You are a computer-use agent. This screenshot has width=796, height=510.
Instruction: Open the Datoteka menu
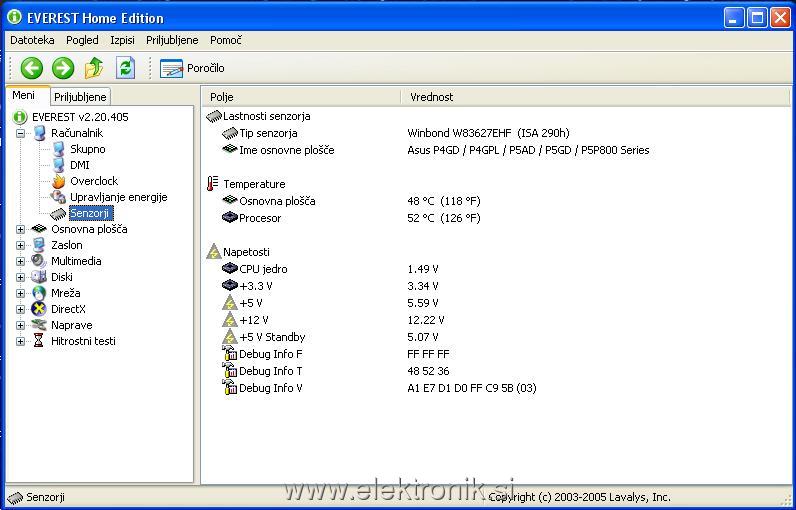(x=32, y=40)
